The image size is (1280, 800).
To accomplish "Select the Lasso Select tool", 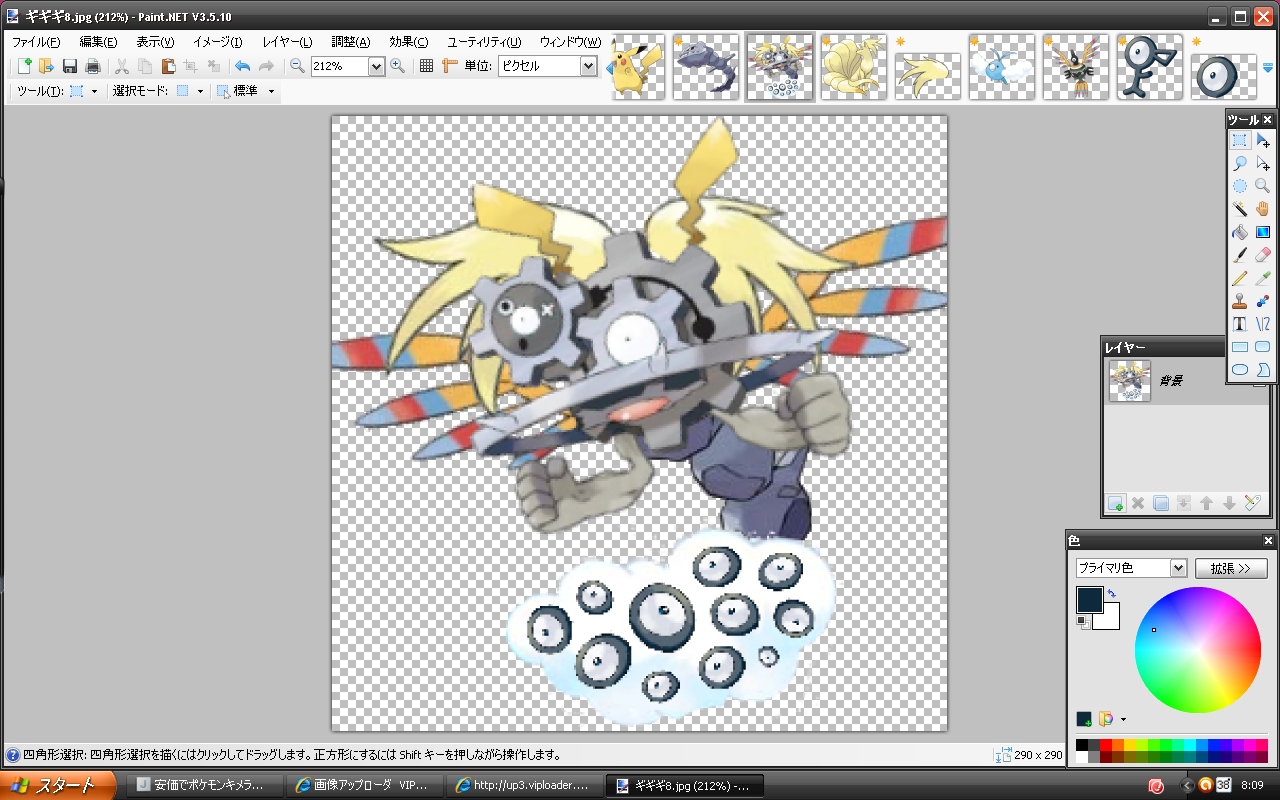I will coord(1240,163).
